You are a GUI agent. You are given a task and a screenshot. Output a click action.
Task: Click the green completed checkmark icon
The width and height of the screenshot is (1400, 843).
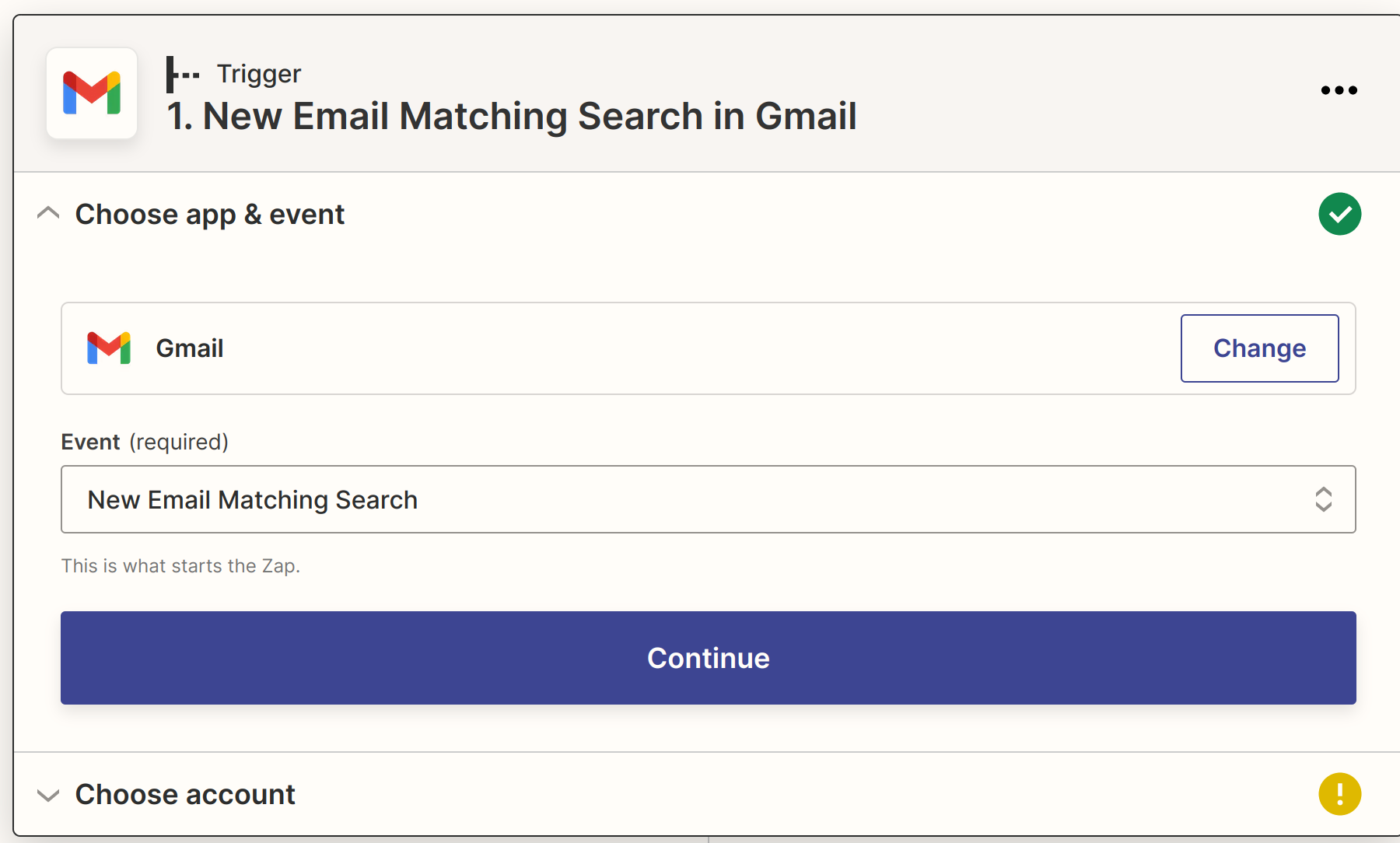coord(1339,214)
